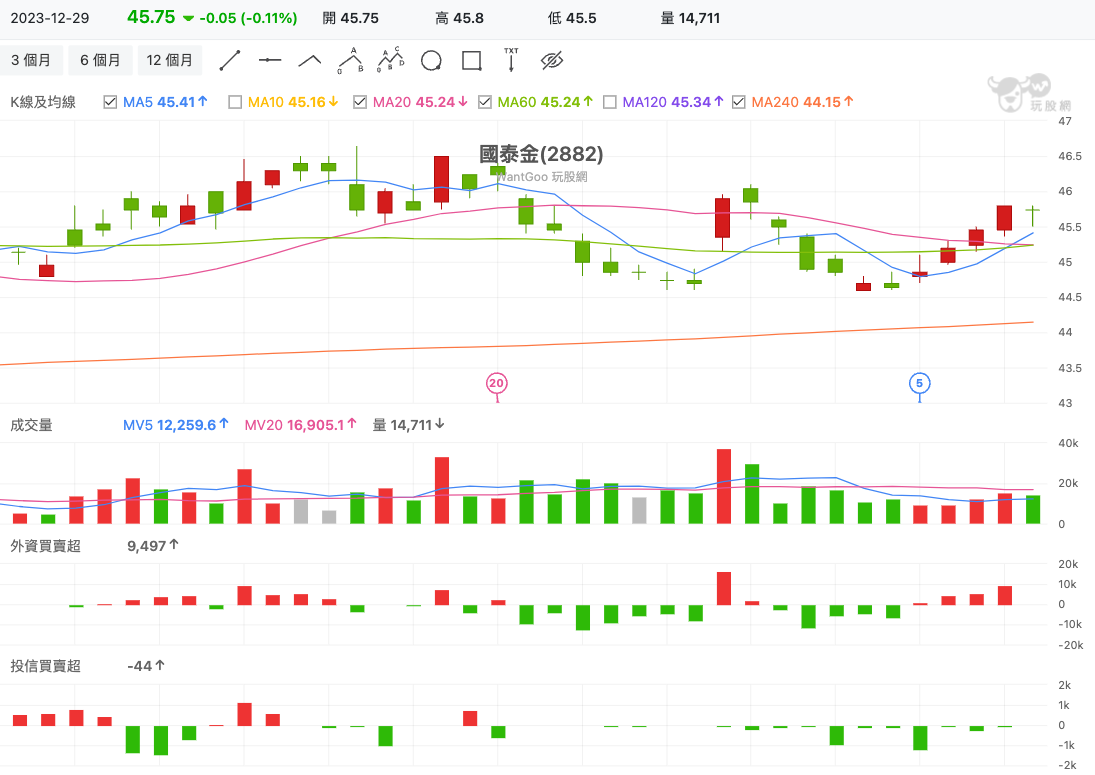Click the MV20 16,905.1 volume label
The width and height of the screenshot is (1095, 775).
300,425
